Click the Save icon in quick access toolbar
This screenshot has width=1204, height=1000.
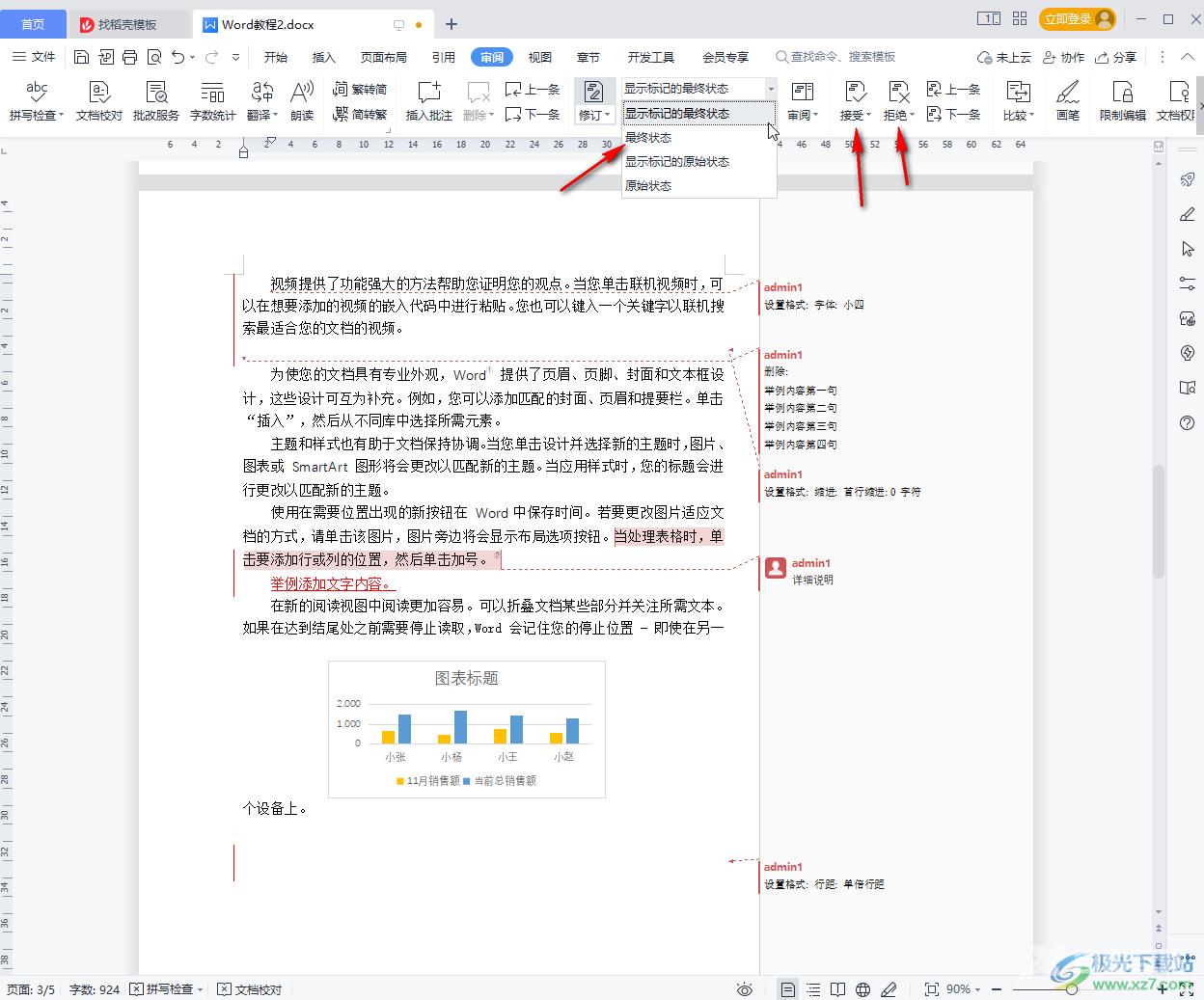[82, 57]
